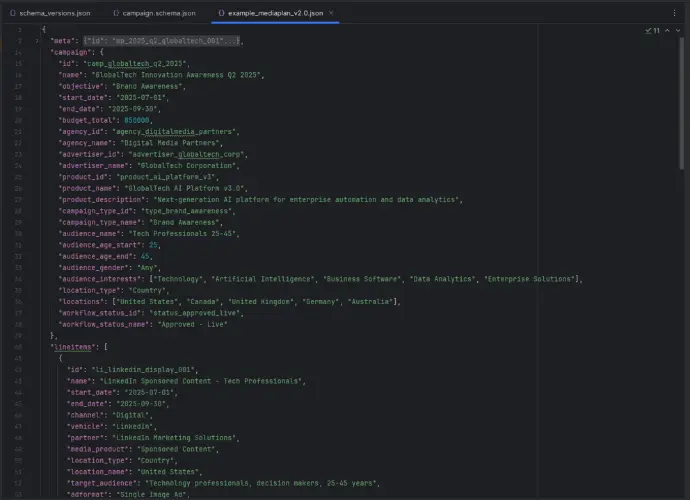Click "advertiser_globaltech_corp" value
Image resolution: width=690 pixels, height=500 pixels.
187,154
